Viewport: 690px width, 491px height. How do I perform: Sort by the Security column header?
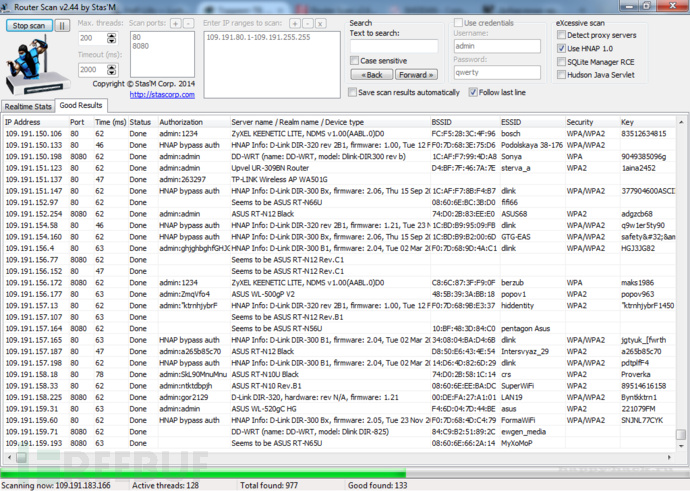click(x=592, y=122)
